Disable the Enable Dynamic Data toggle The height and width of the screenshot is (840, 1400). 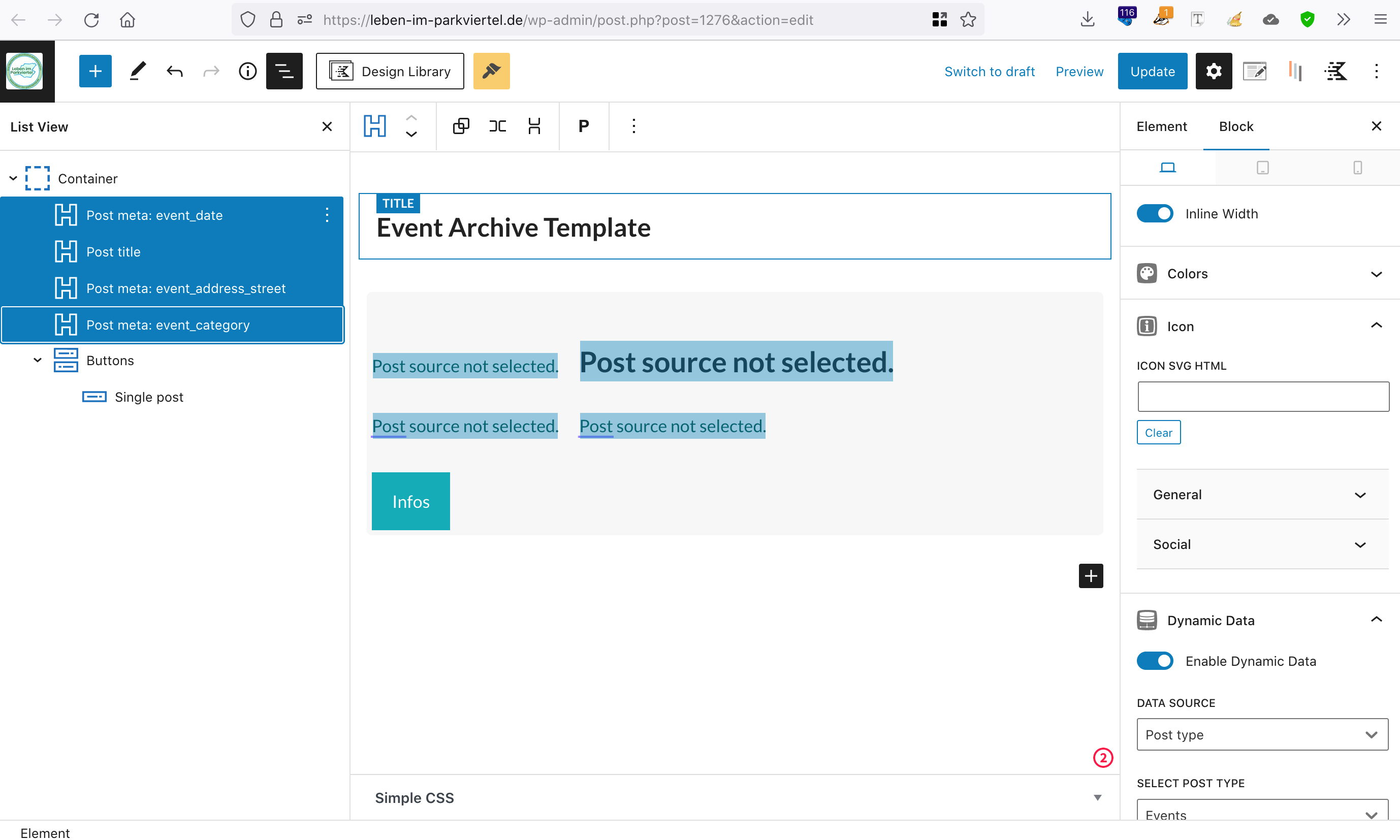tap(1155, 661)
